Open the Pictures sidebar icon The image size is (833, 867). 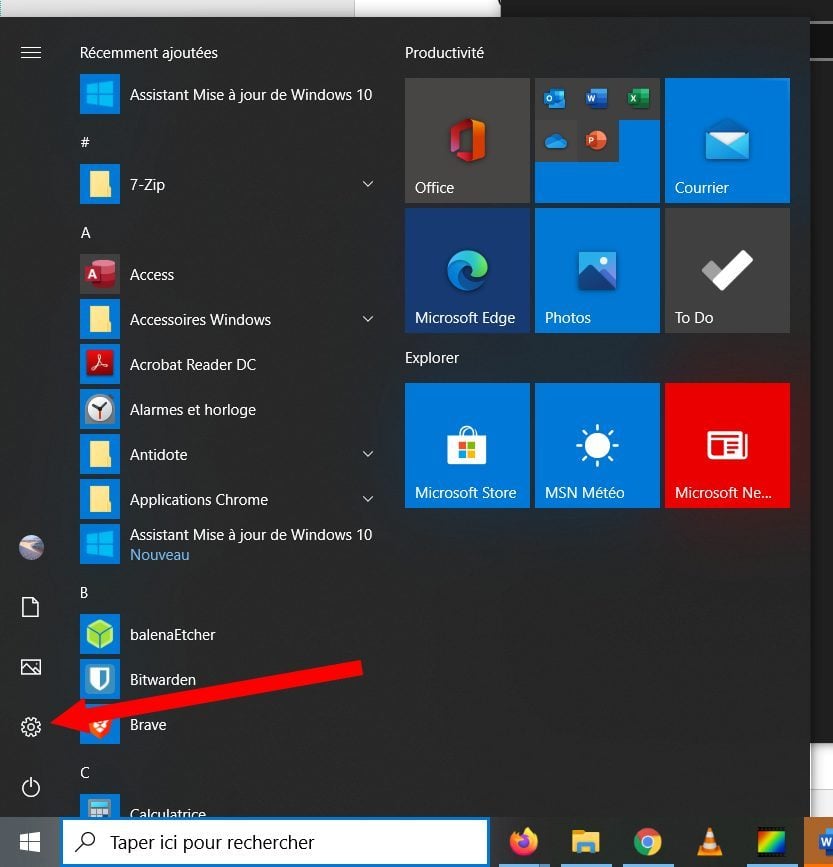click(31, 667)
